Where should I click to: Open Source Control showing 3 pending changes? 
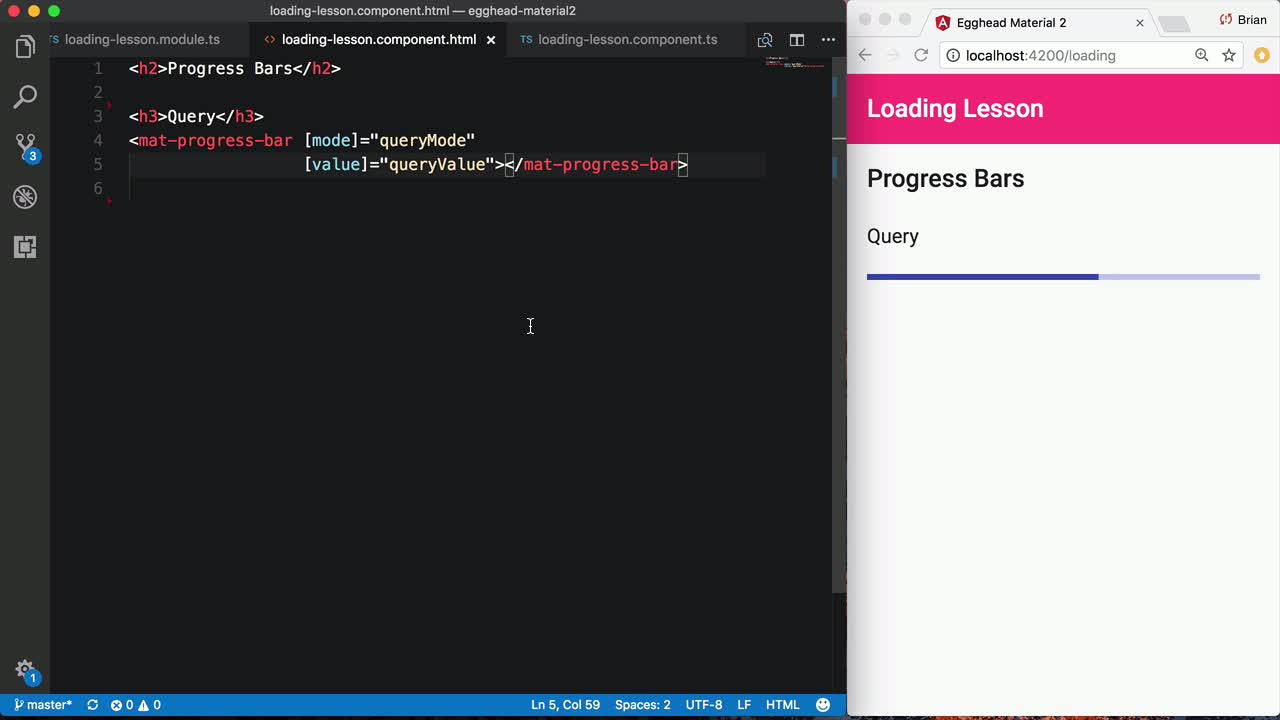tap(25, 143)
